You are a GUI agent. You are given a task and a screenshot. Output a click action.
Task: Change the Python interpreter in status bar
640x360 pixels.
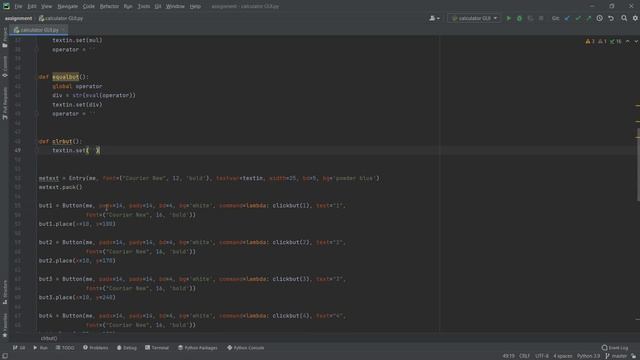[588, 356]
